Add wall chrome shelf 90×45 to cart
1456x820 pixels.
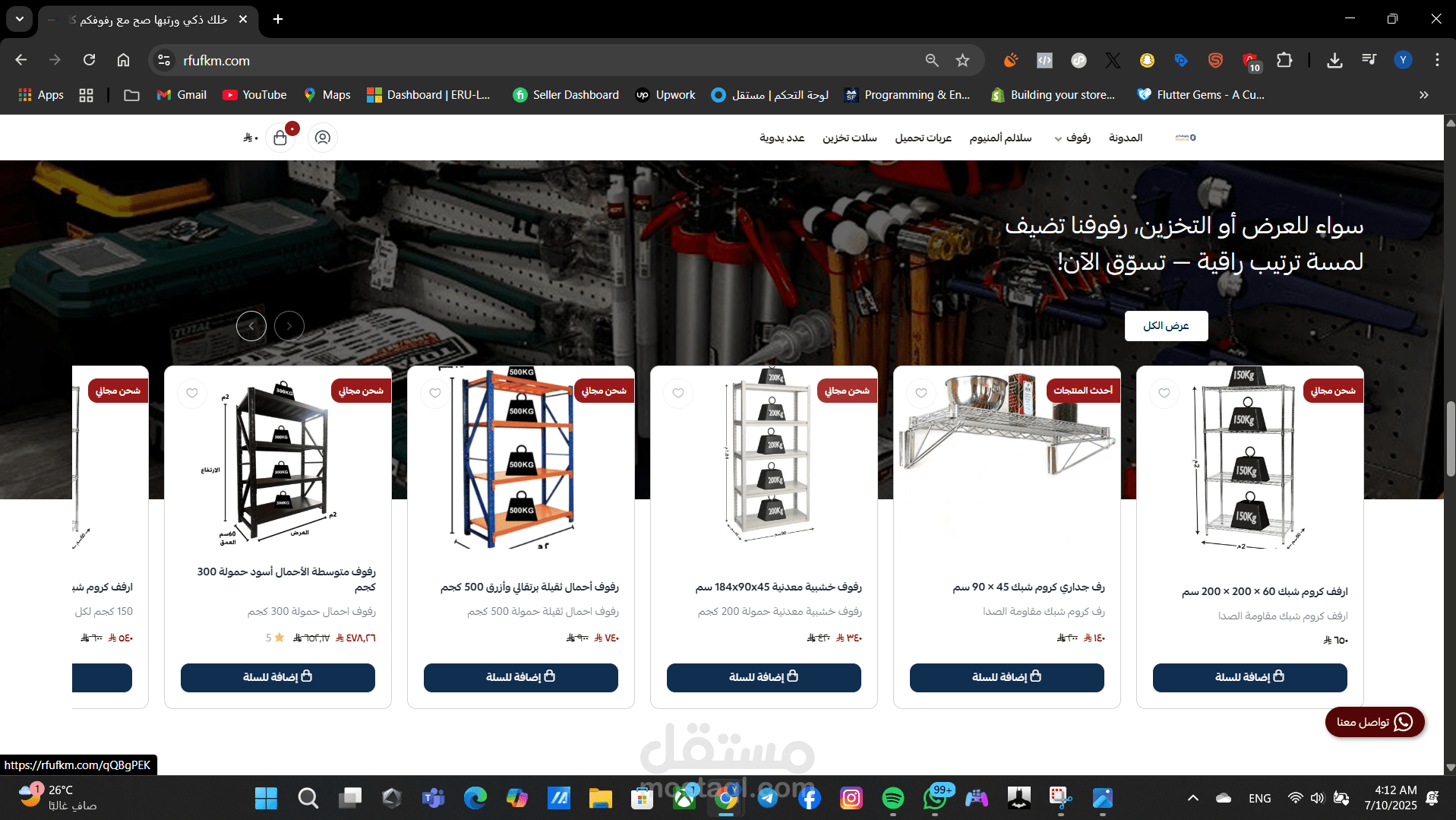pos(1007,678)
